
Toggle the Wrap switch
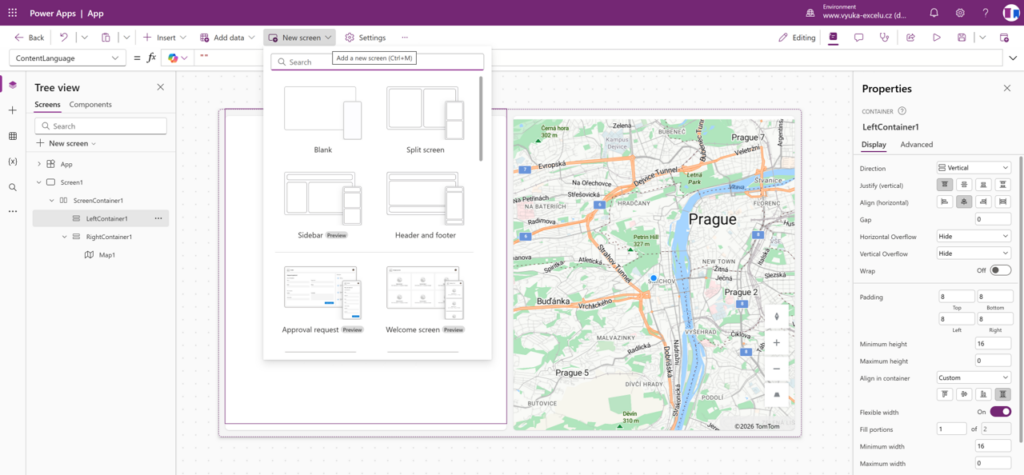(1000, 271)
